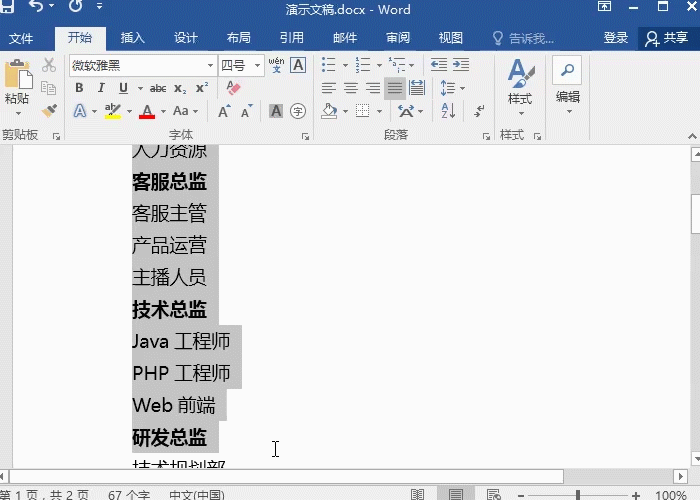Click the Paste clipboard icon

[x=18, y=74]
